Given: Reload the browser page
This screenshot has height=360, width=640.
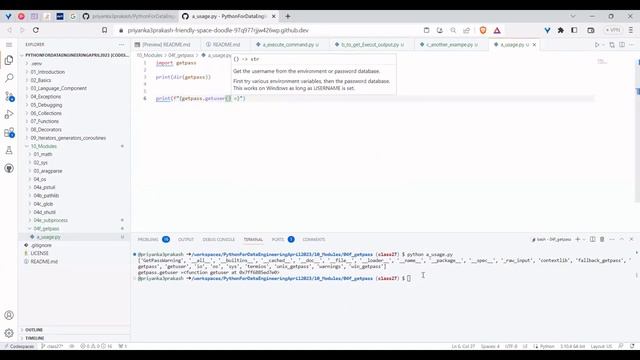Looking at the screenshot, I should [36, 30].
